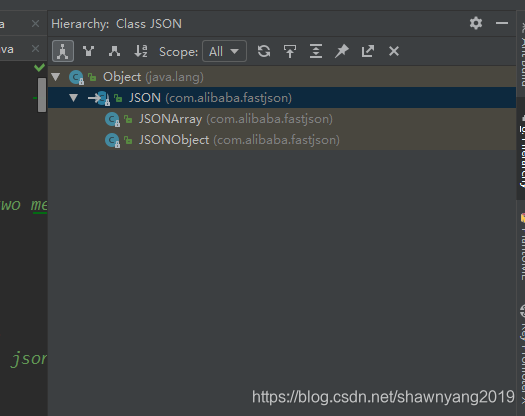
Task: Click the Hierarchy: Class JSON title
Action: tap(116, 24)
